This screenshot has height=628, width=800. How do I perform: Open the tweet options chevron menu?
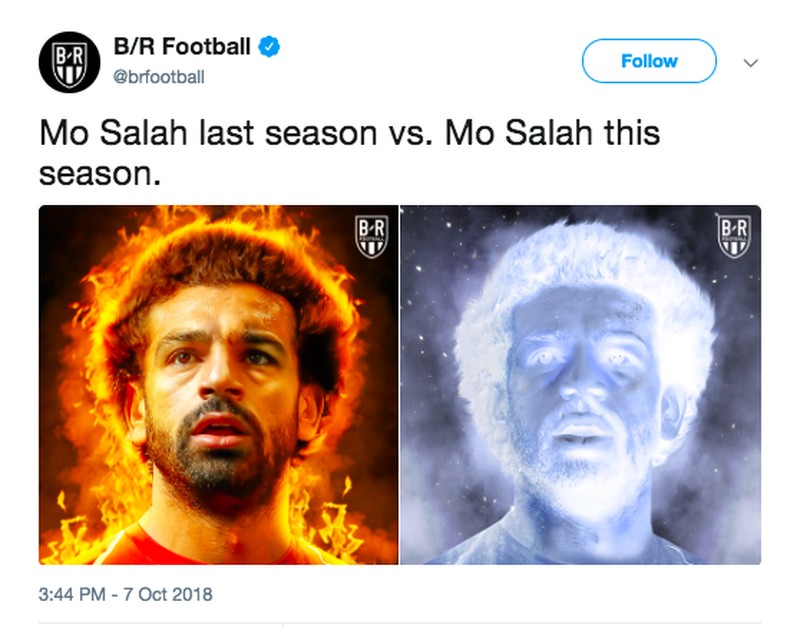tap(751, 62)
